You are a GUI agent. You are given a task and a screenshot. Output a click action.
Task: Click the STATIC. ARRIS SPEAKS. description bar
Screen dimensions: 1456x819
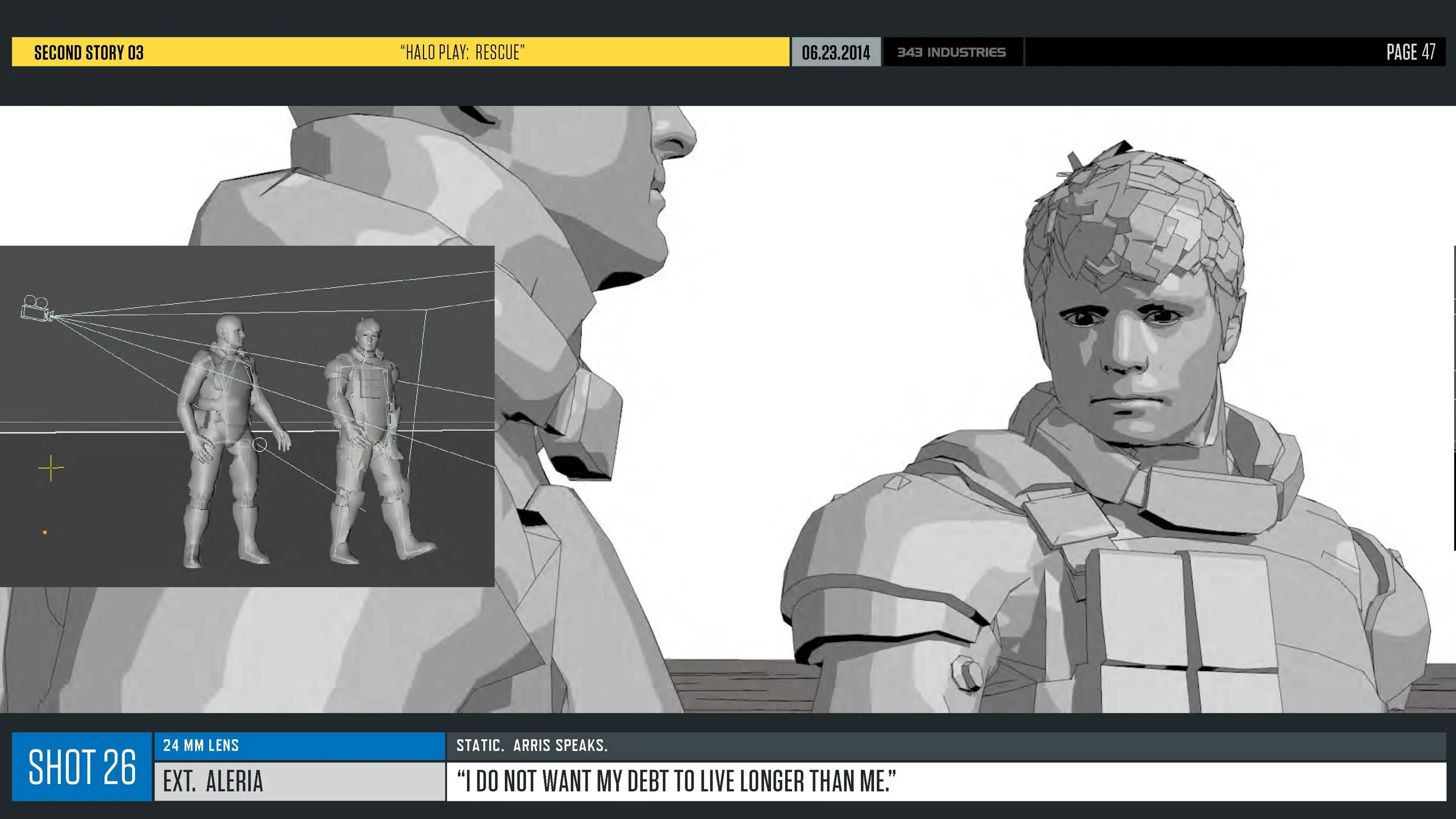tap(943, 746)
